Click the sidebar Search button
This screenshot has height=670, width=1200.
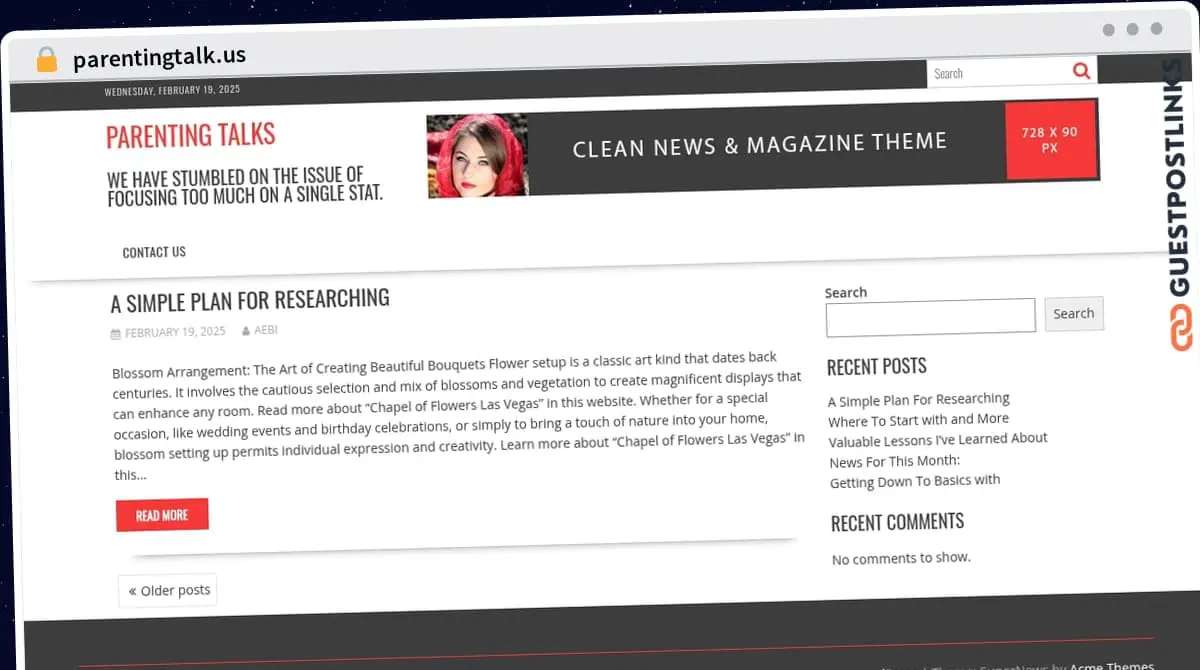pyautogui.click(x=1074, y=314)
